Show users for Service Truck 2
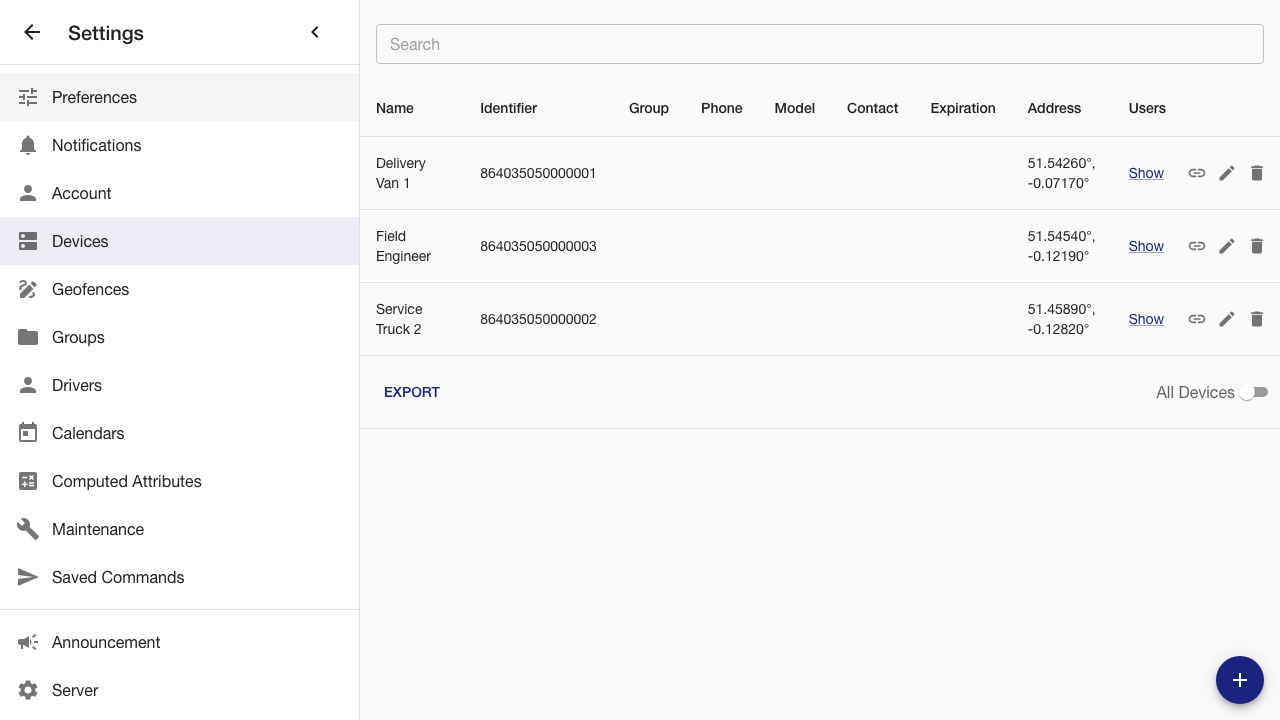The image size is (1280, 720). [1146, 319]
